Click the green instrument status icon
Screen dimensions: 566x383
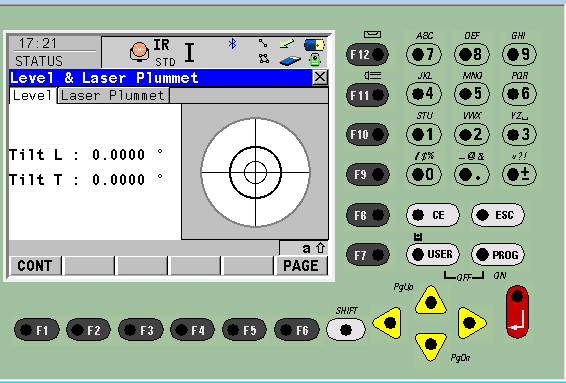(315, 60)
